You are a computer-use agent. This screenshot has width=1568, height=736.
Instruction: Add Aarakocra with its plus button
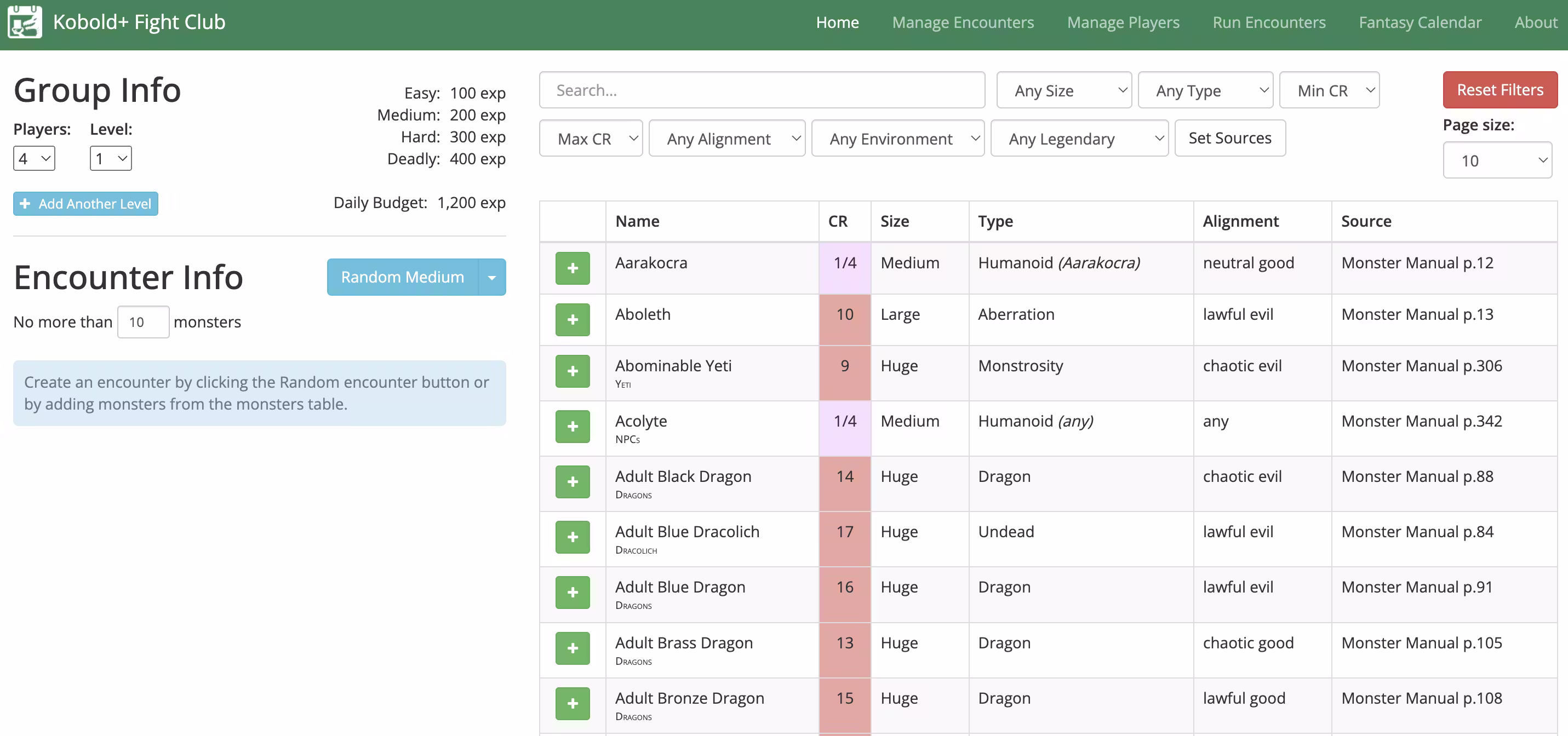[572, 268]
